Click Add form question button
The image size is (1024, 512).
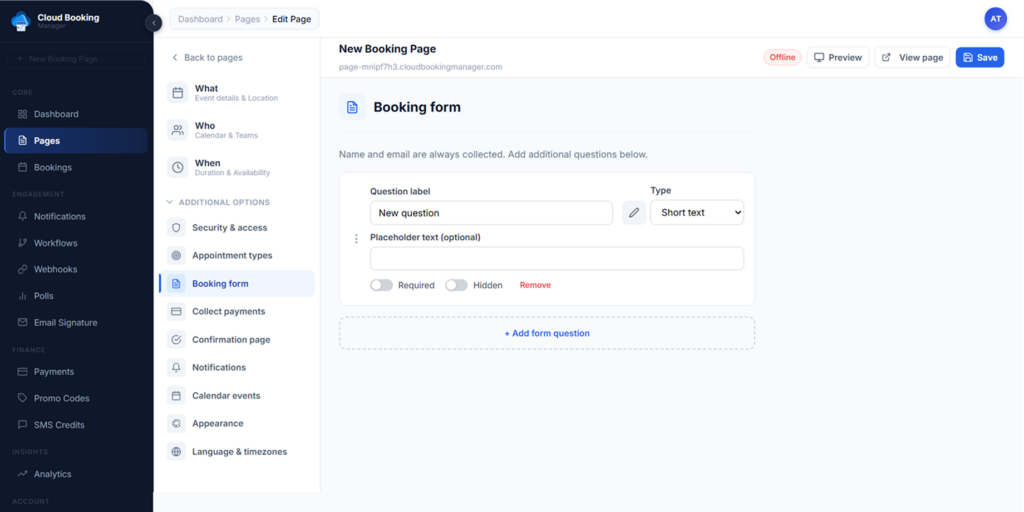pos(546,333)
